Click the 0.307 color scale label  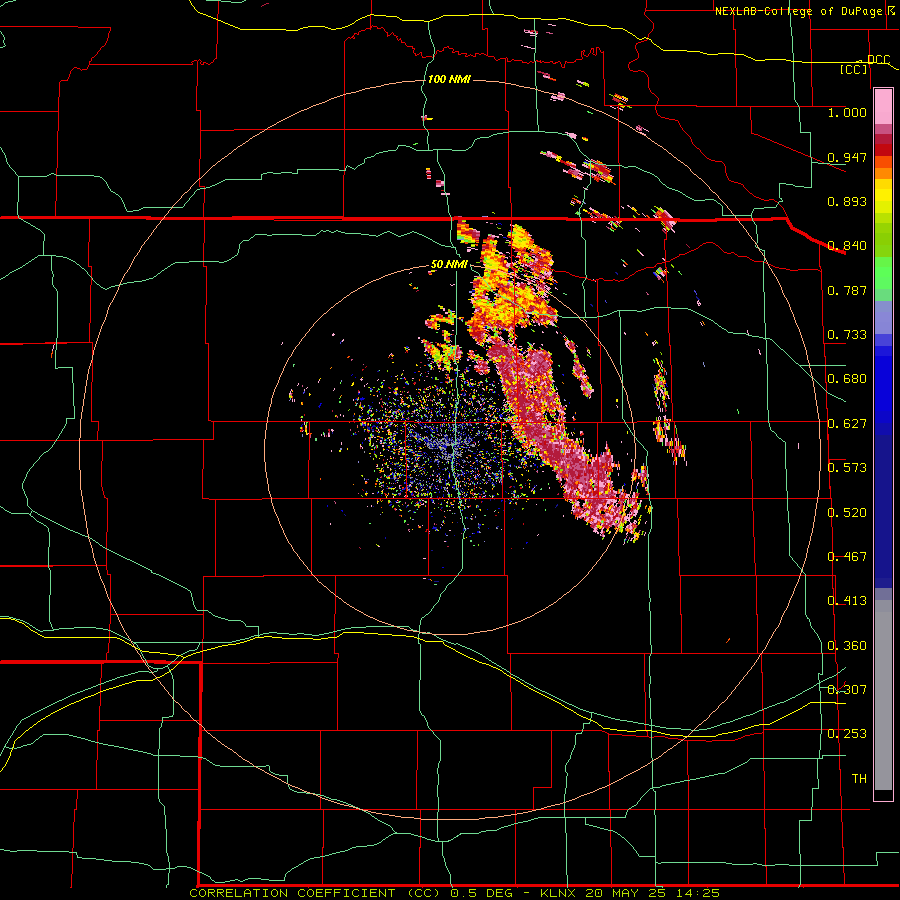pyautogui.click(x=847, y=689)
